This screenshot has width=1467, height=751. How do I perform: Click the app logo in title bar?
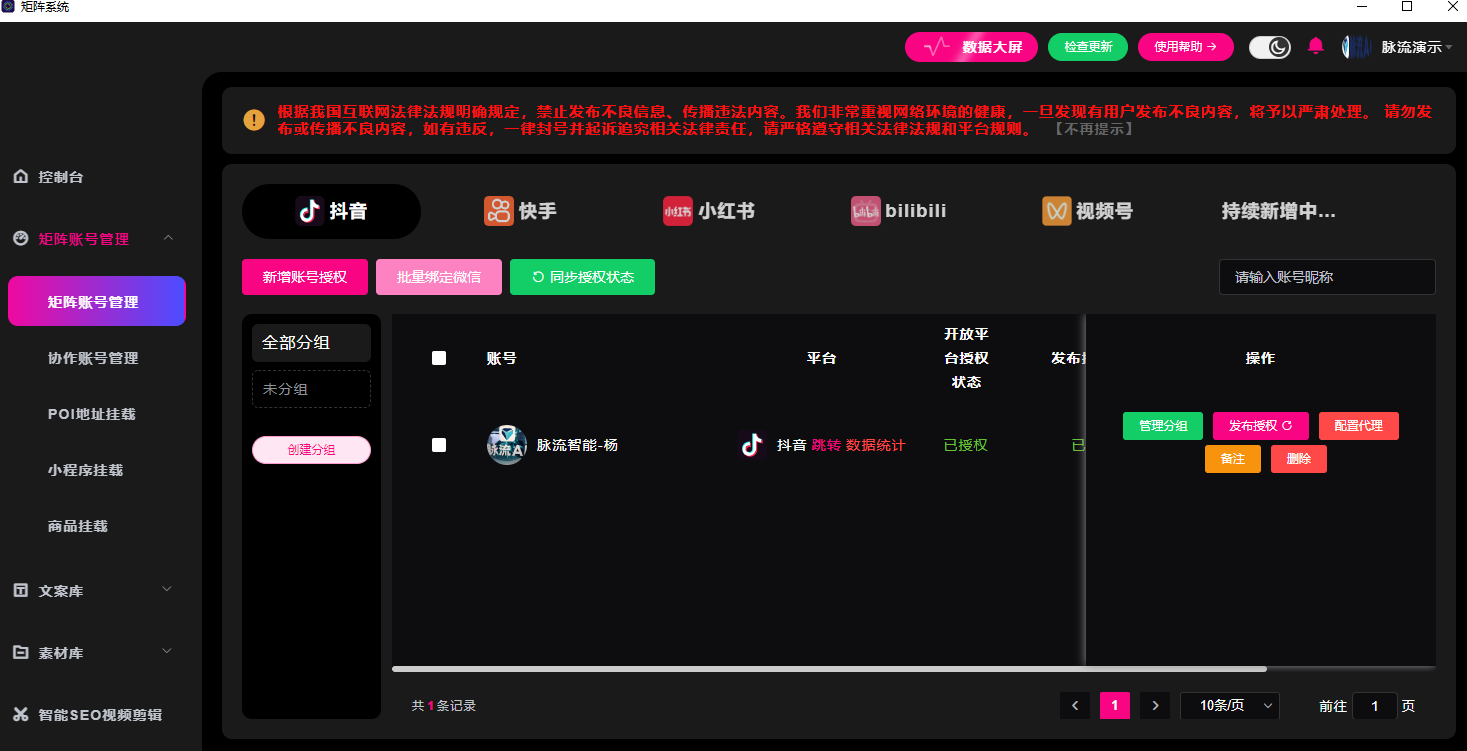pyautogui.click(x=8, y=7)
